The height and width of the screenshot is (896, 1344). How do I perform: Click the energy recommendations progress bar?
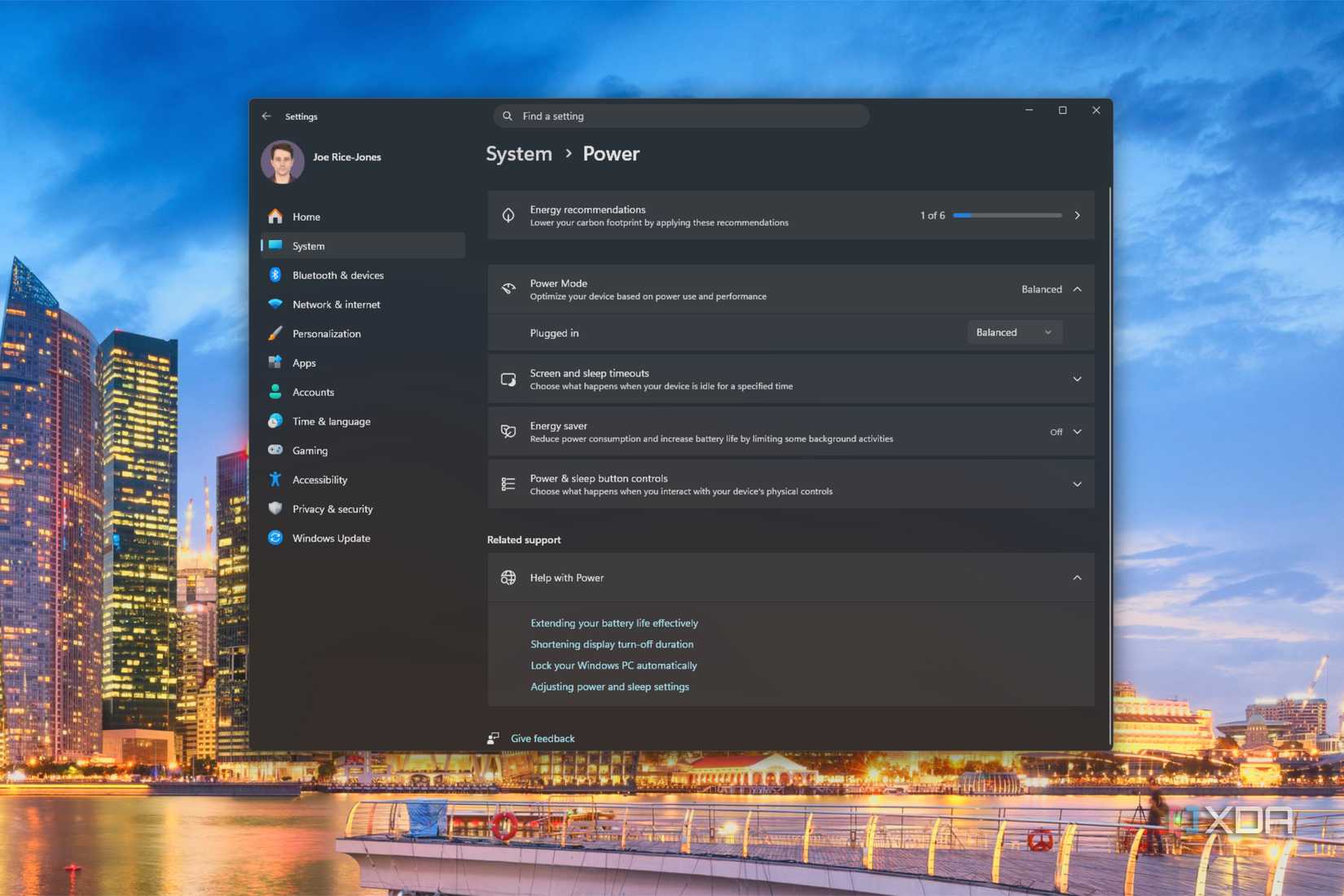(x=1008, y=216)
